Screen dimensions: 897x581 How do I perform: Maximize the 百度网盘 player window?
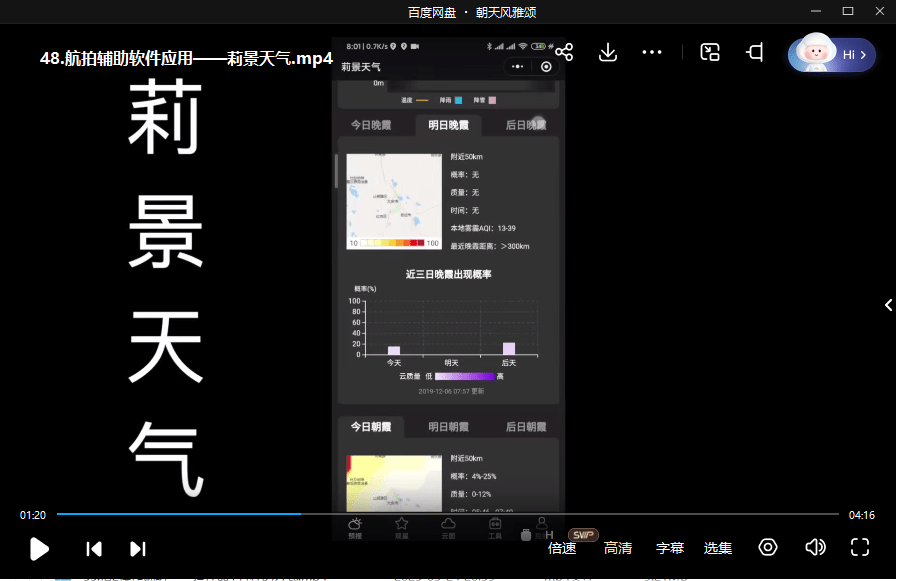point(848,11)
